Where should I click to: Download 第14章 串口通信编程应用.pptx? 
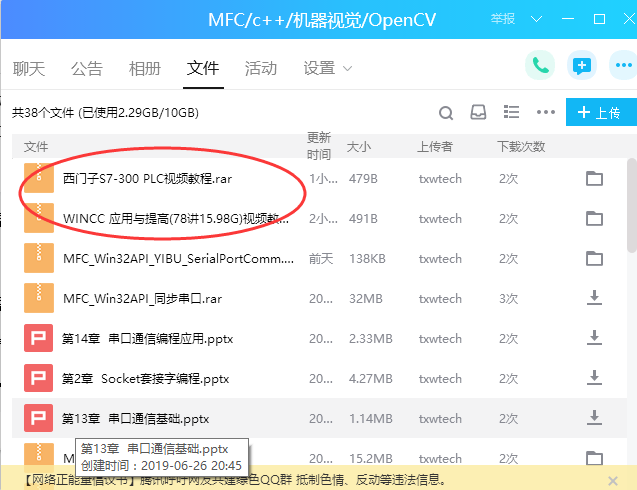pos(594,338)
